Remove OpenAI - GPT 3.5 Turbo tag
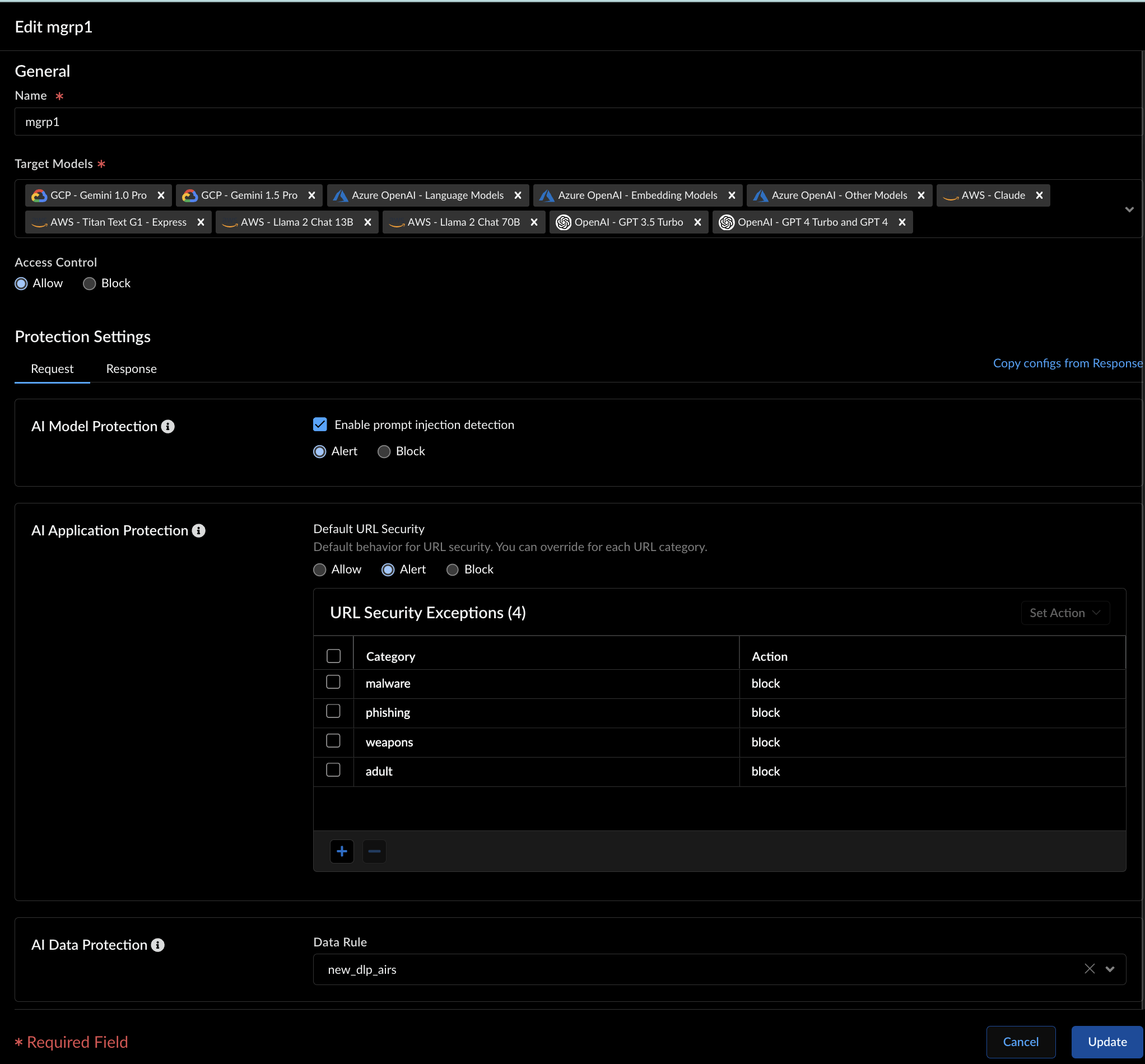The height and width of the screenshot is (1064, 1145). pyautogui.click(x=697, y=222)
